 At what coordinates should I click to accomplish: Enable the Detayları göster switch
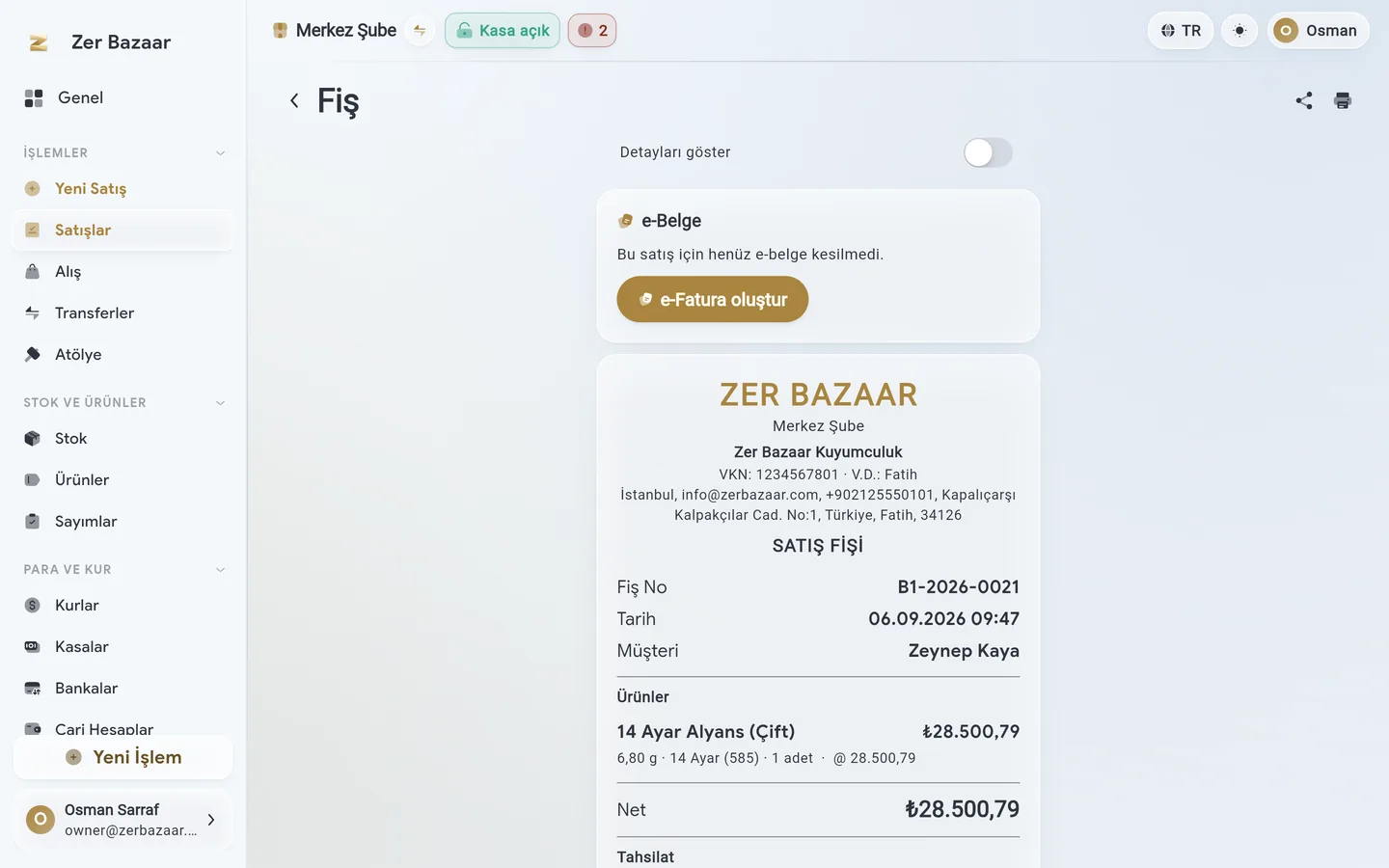(988, 152)
